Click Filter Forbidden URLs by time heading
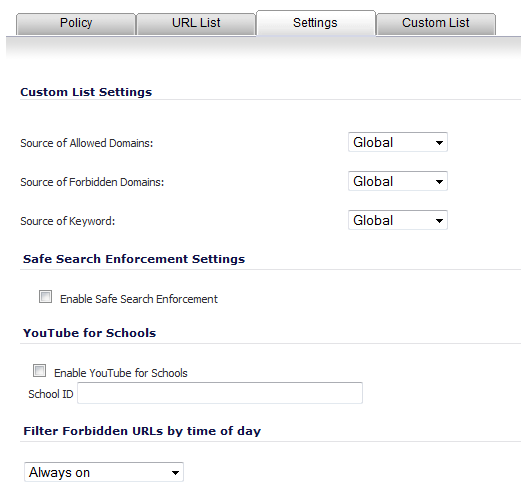 [x=142, y=431]
